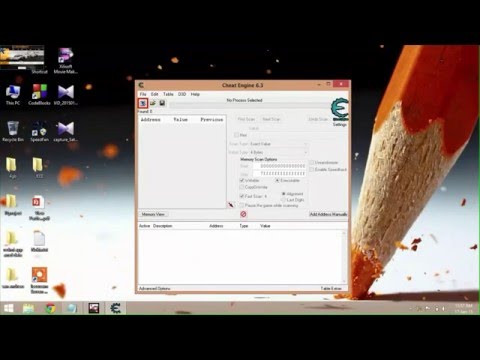
Task: Toggle the Unrandomizer checkbox
Action: [312, 162]
